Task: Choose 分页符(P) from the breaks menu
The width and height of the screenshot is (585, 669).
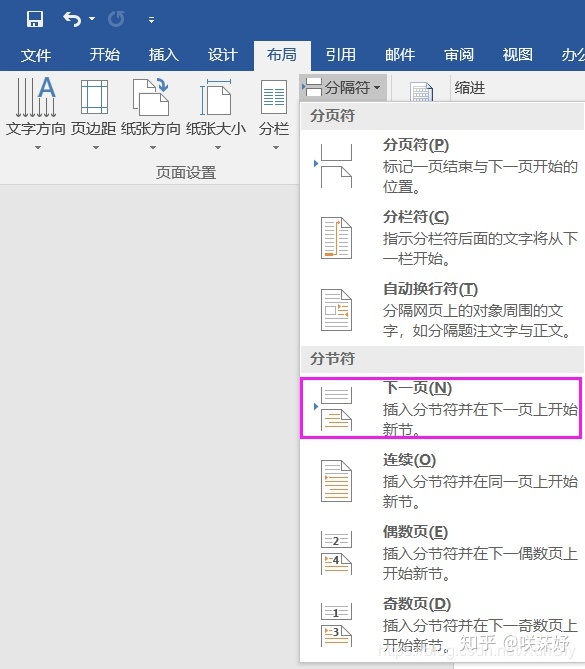Action: click(x=442, y=166)
